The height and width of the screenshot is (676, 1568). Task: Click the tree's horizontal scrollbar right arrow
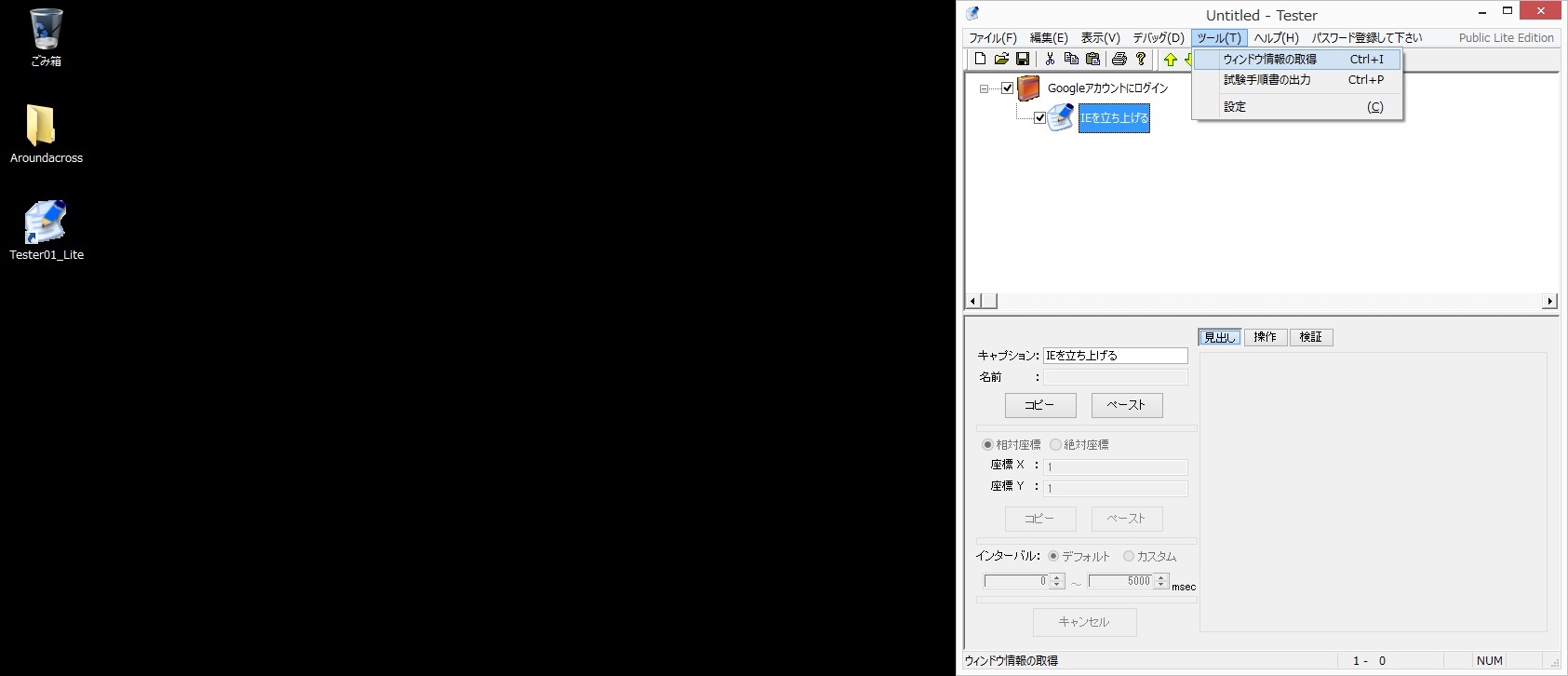pos(1549,301)
